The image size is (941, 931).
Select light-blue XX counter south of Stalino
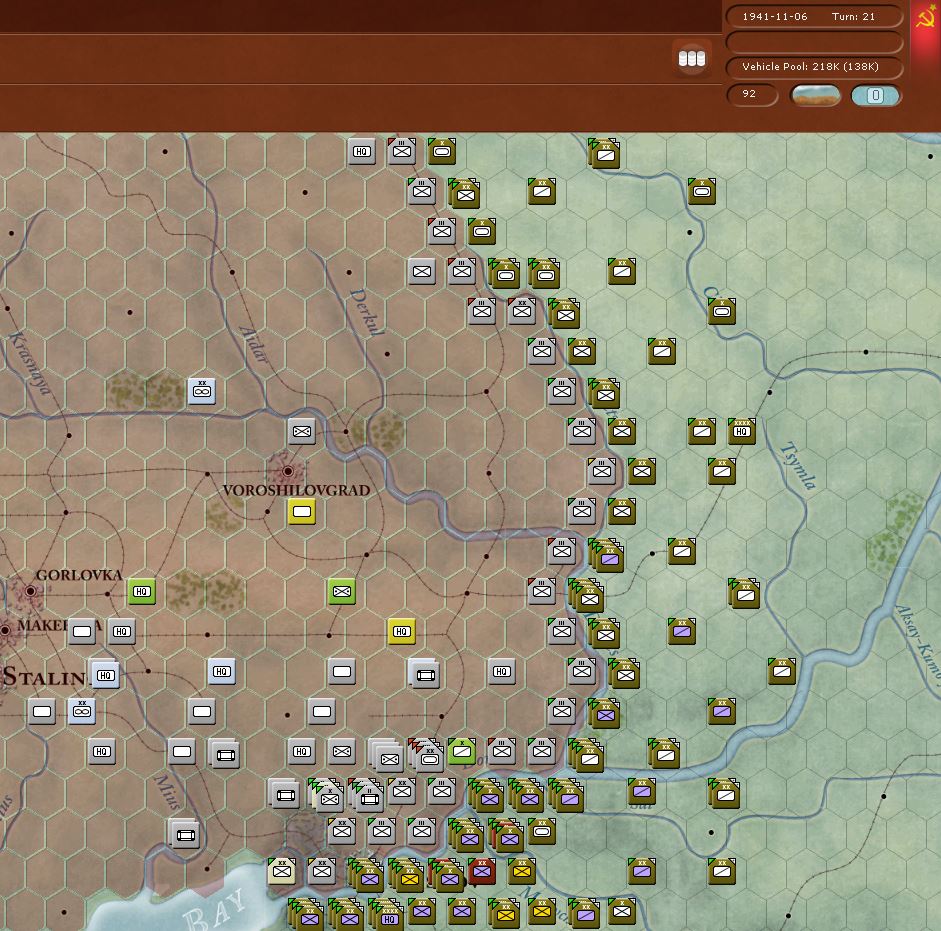tap(82, 711)
